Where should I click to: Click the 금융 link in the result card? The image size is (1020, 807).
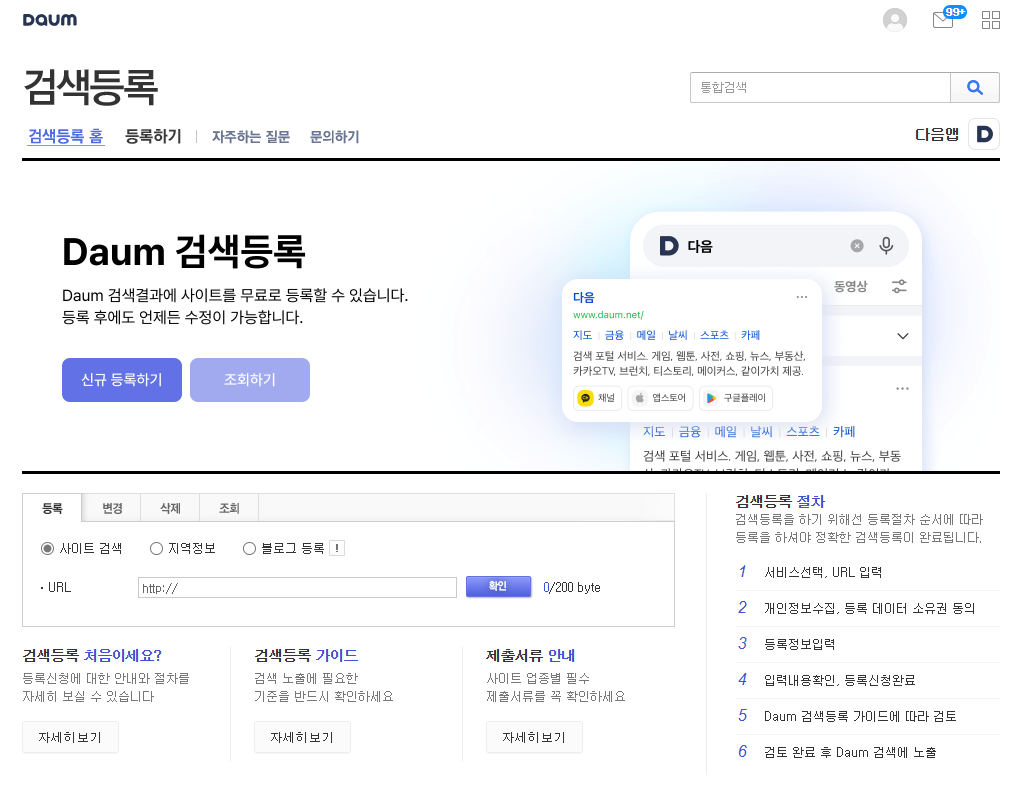click(x=614, y=335)
